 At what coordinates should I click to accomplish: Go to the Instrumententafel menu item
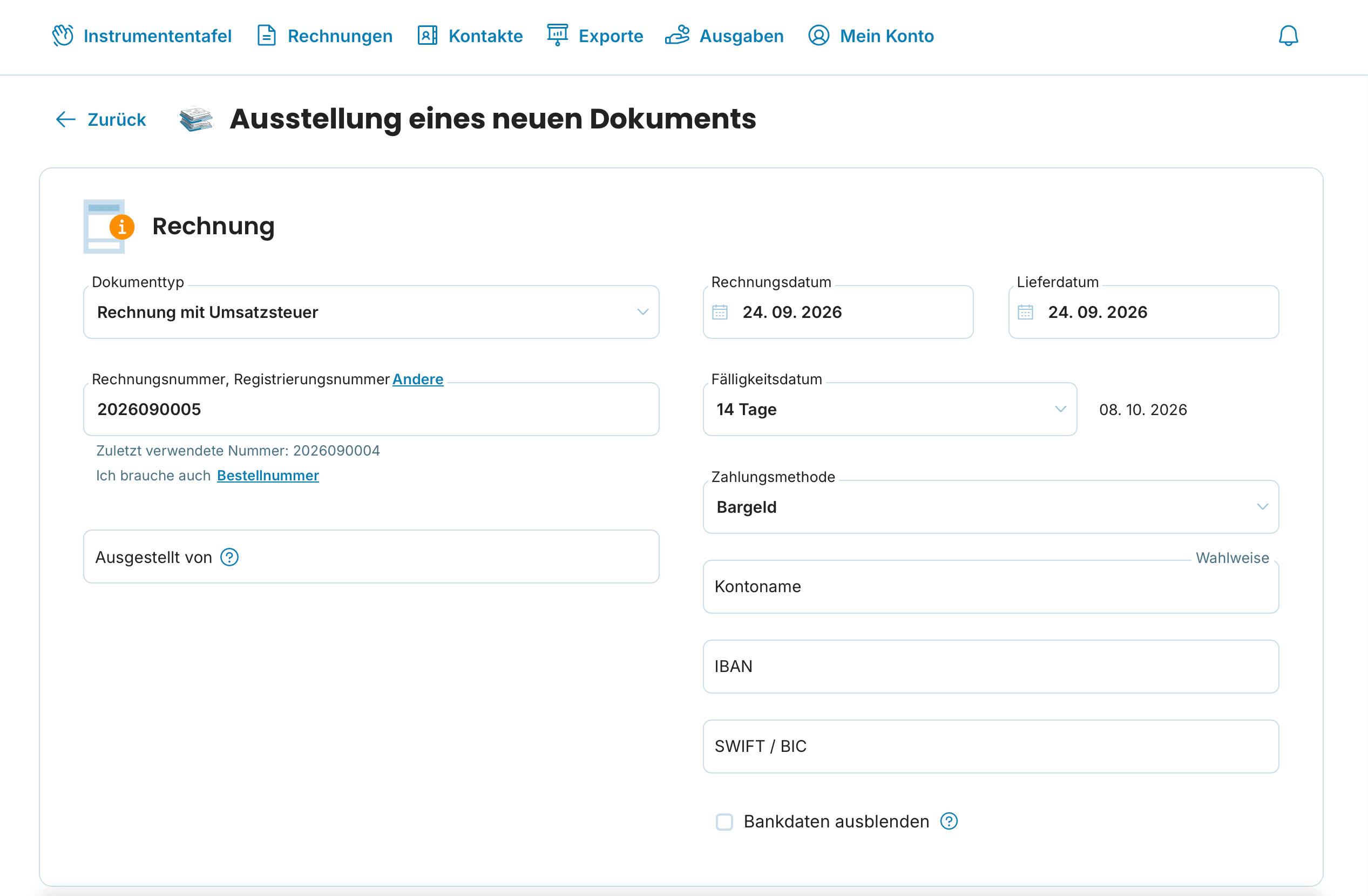(142, 36)
